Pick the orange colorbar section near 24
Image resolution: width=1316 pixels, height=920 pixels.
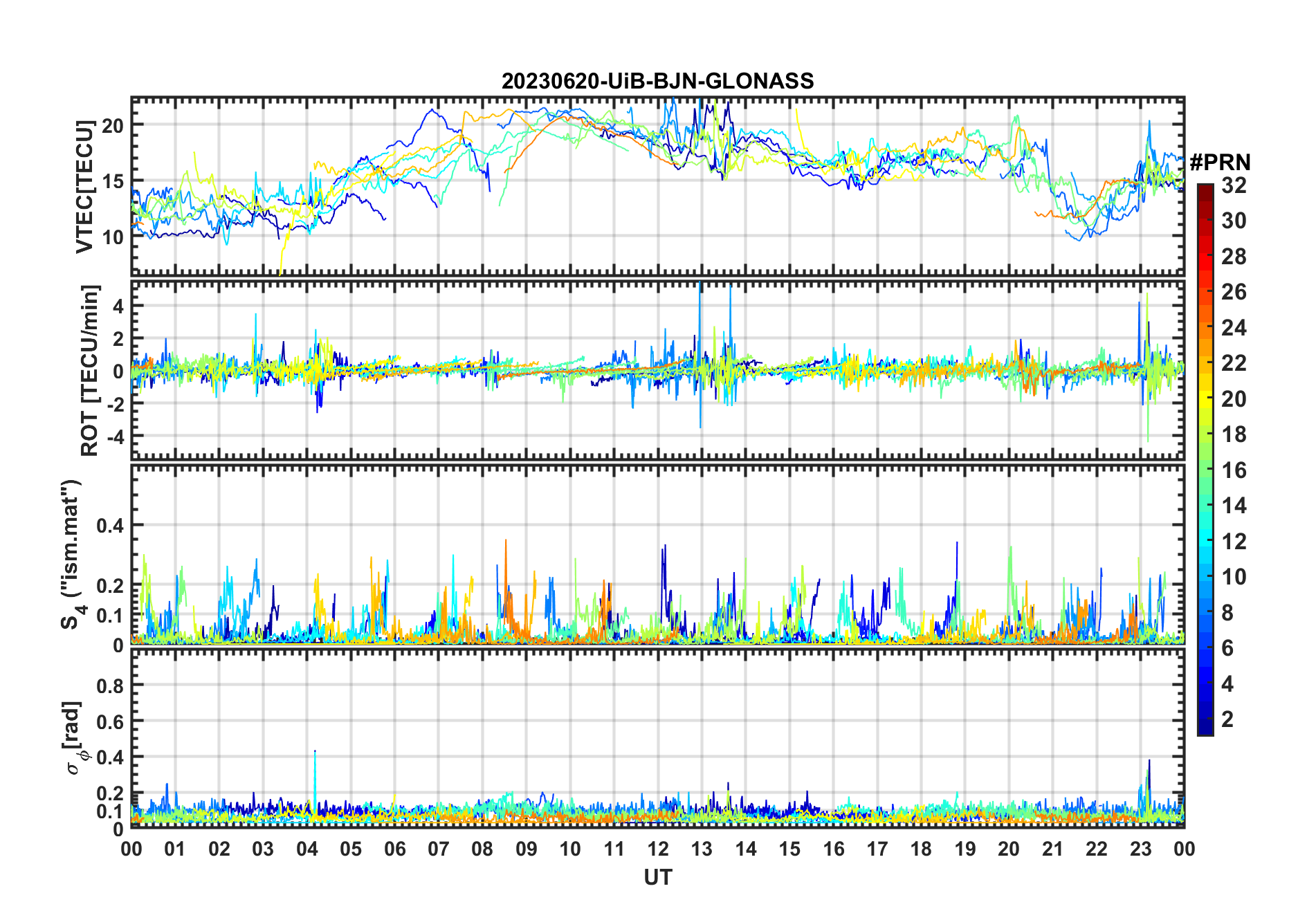[x=1205, y=327]
